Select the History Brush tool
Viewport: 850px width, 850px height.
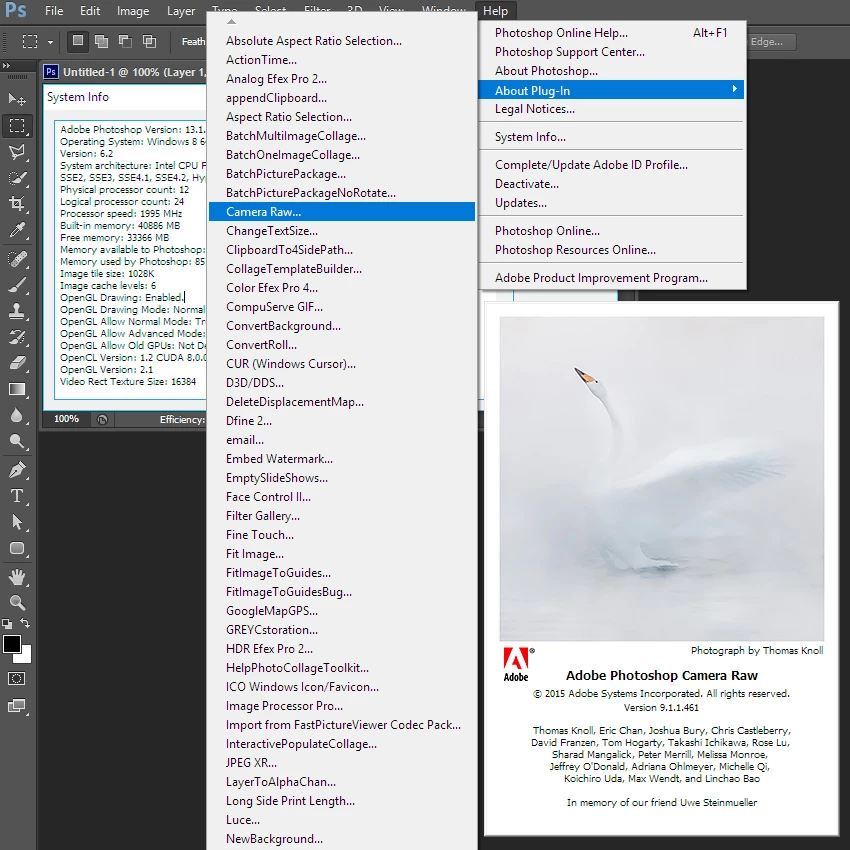point(17,337)
